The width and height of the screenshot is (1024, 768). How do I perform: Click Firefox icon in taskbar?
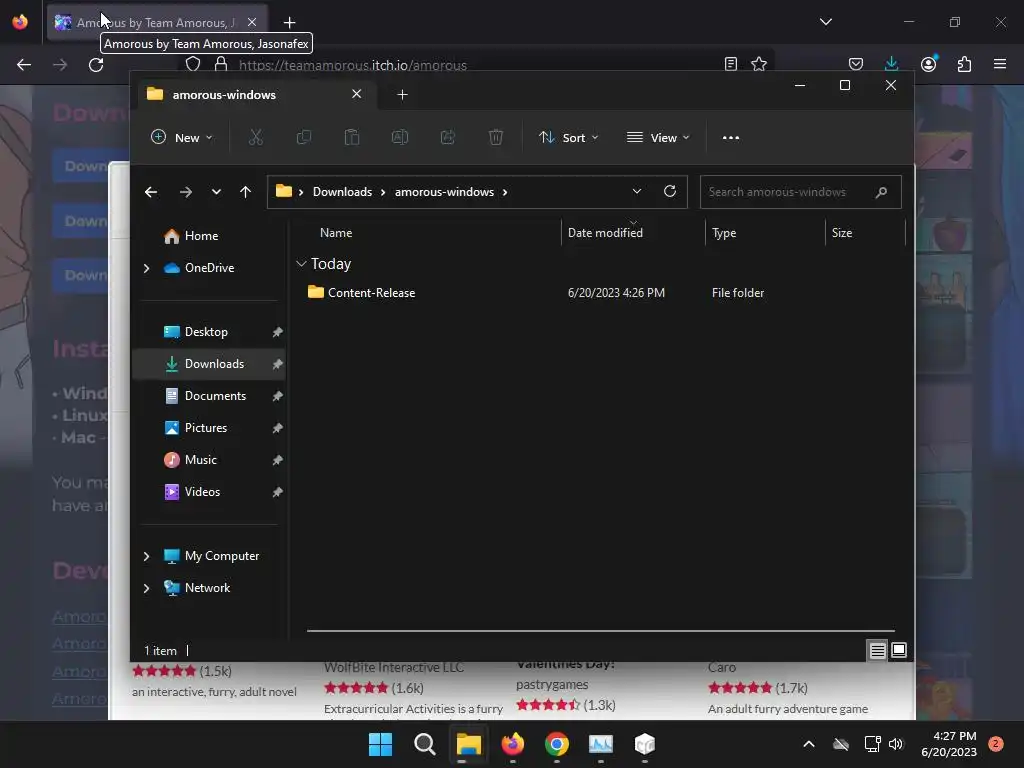[513, 744]
